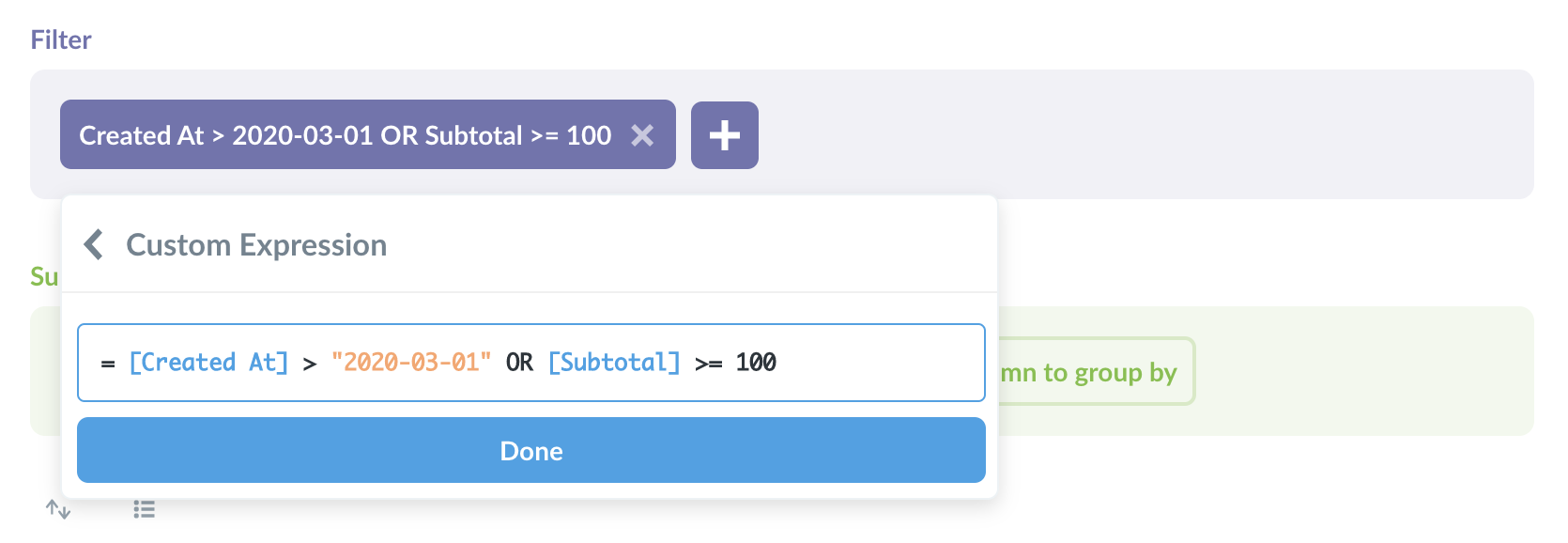The image size is (1568, 543).
Task: Click the equals sign in the expression editor
Action: 106,363
